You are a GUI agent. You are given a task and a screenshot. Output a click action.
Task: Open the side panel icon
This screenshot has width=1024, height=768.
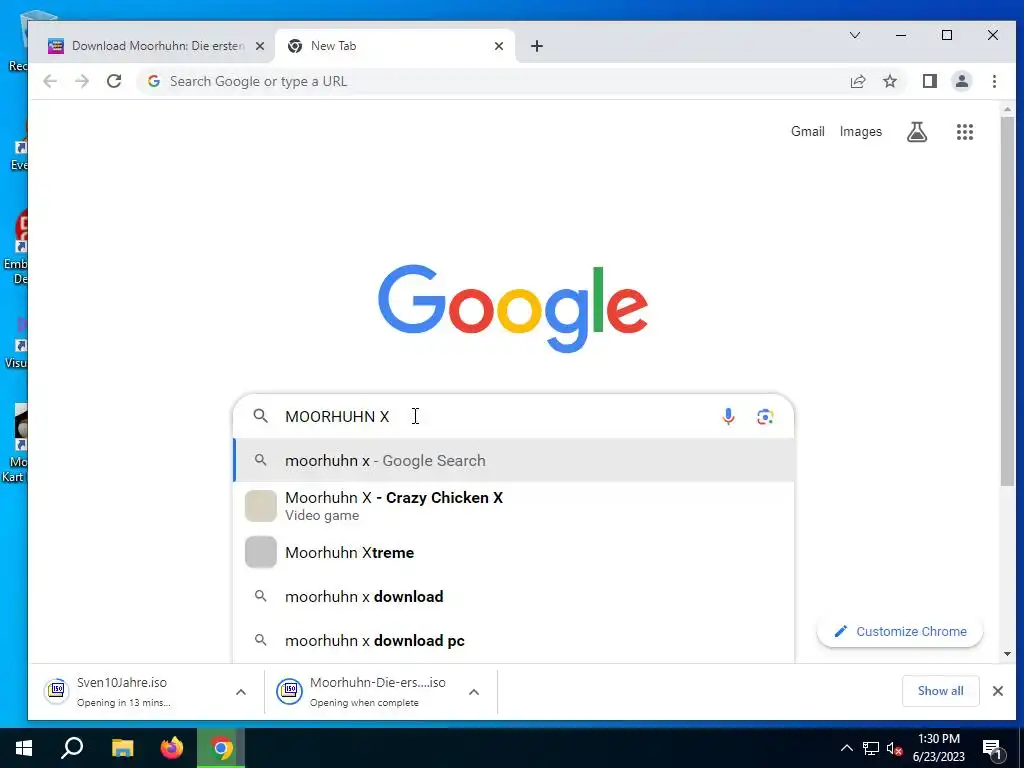(x=929, y=81)
